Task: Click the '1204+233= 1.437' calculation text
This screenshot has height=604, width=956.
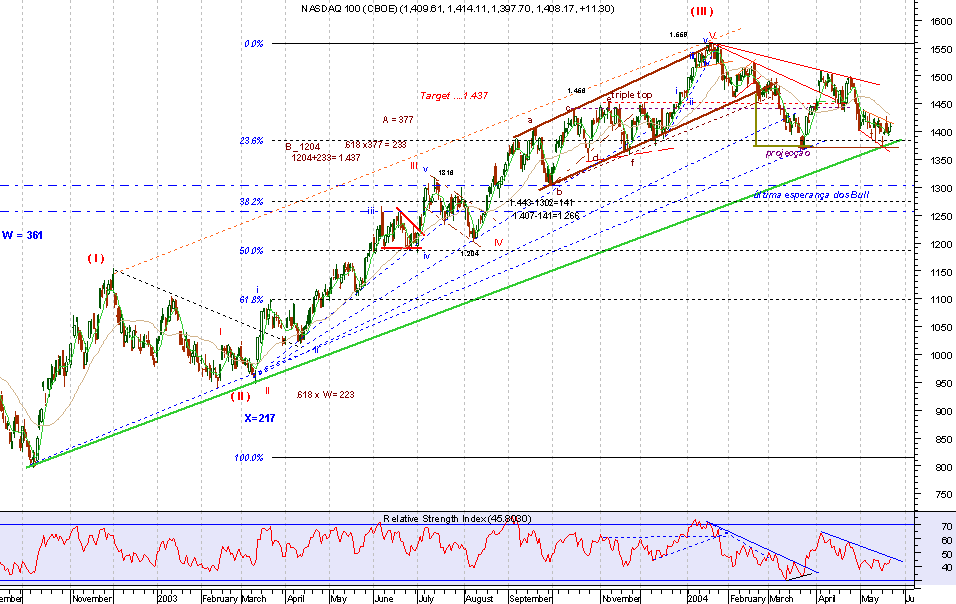Action: (x=326, y=158)
